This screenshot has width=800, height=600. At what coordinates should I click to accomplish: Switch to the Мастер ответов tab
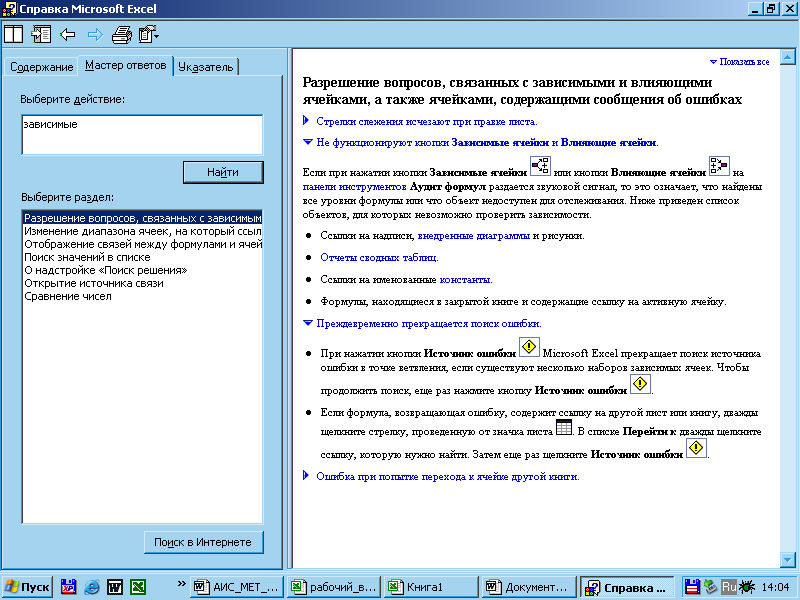pyautogui.click(x=126, y=65)
